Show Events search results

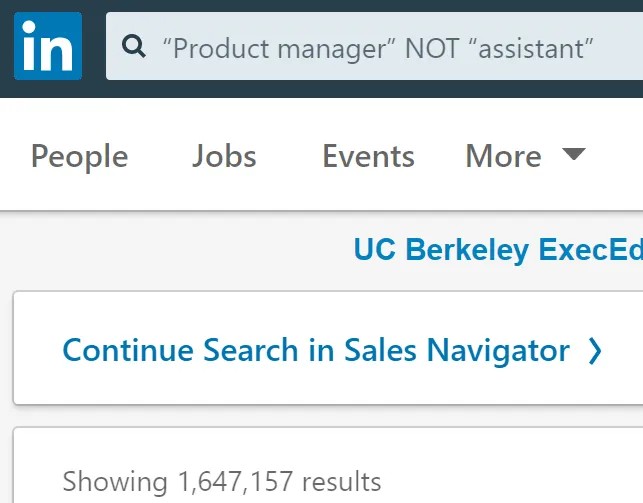368,156
